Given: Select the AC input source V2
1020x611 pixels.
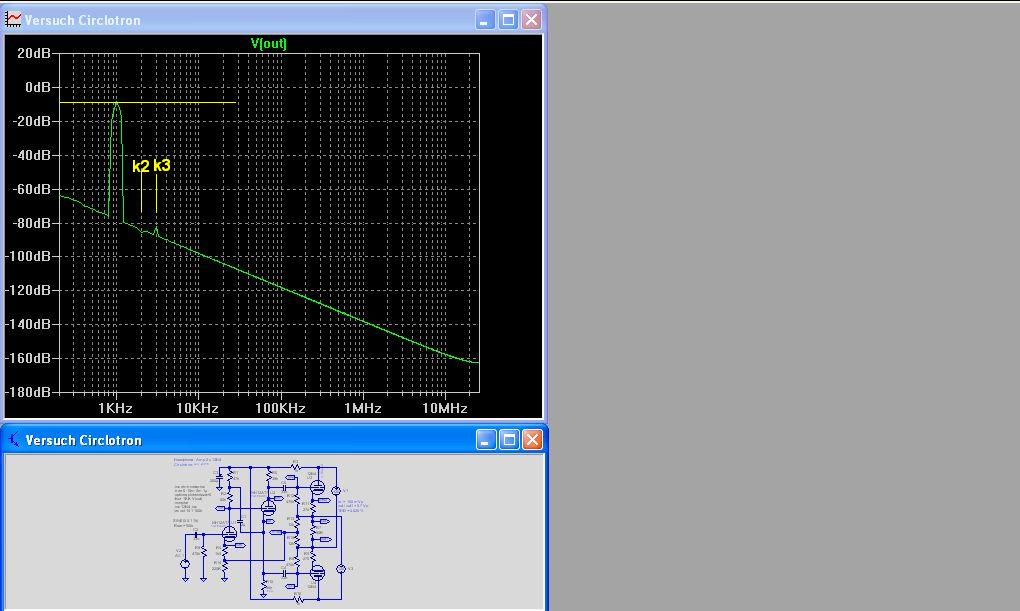Looking at the screenshot, I should [184, 564].
